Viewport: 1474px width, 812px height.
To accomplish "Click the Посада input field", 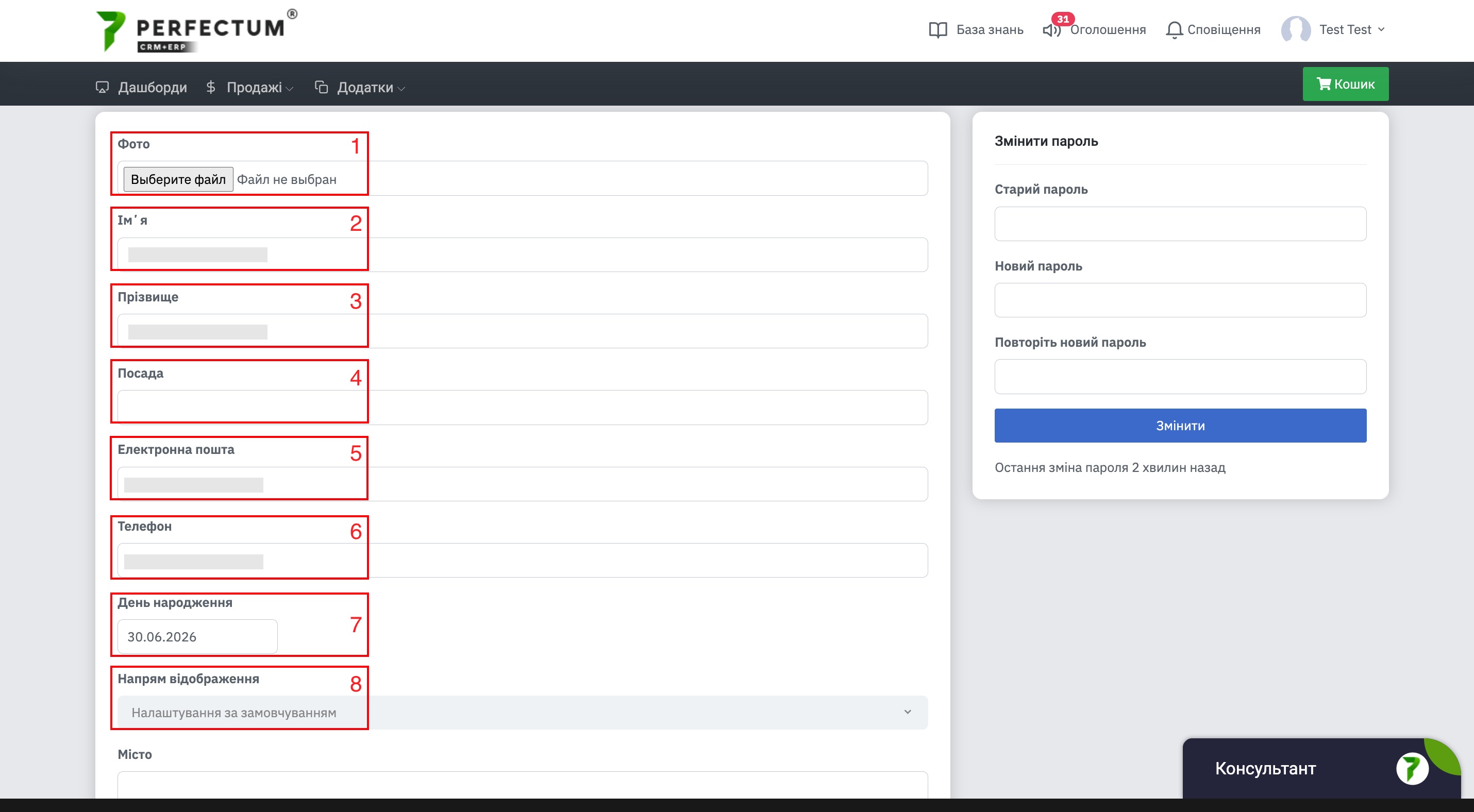I will [523, 407].
